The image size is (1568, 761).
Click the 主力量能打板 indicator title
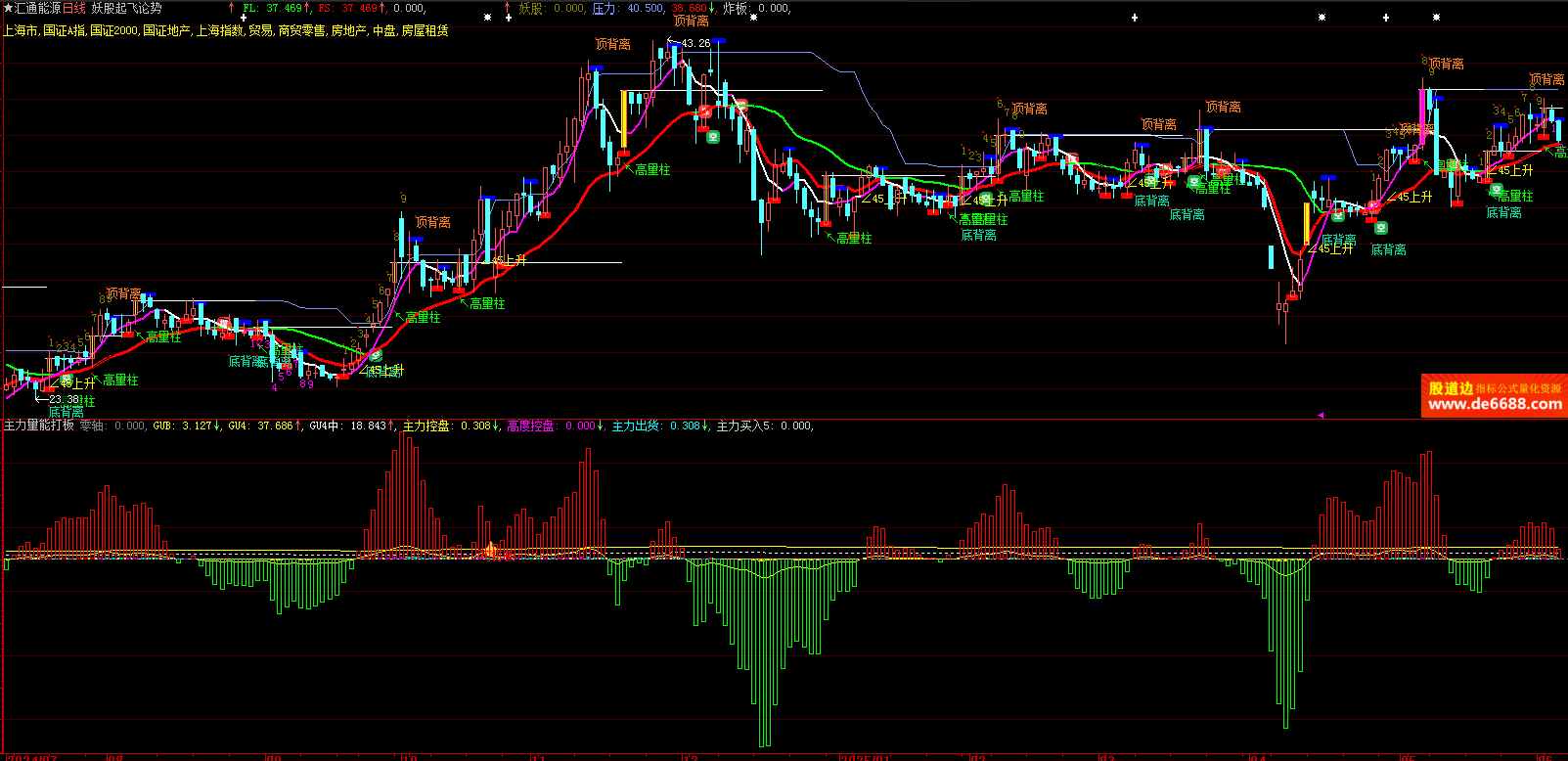39,425
